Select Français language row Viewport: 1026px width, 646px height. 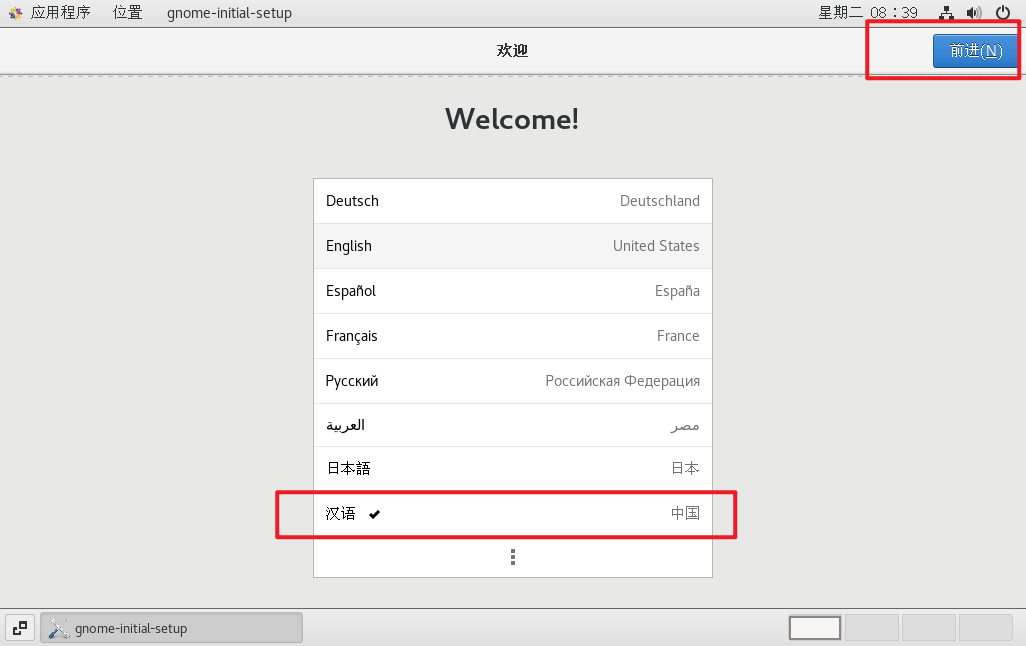[512, 336]
